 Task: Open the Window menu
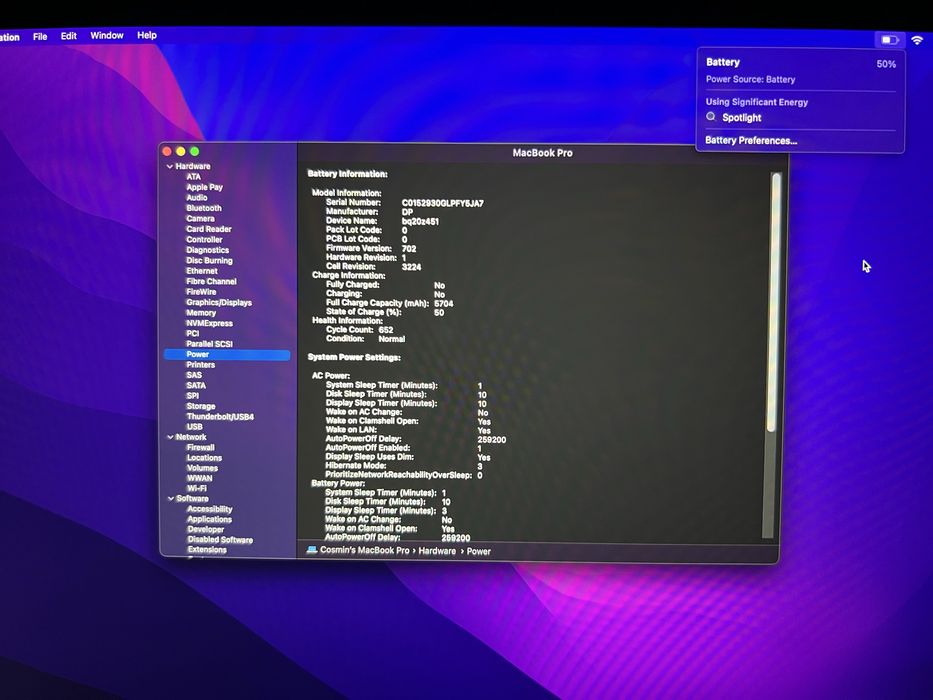click(107, 35)
